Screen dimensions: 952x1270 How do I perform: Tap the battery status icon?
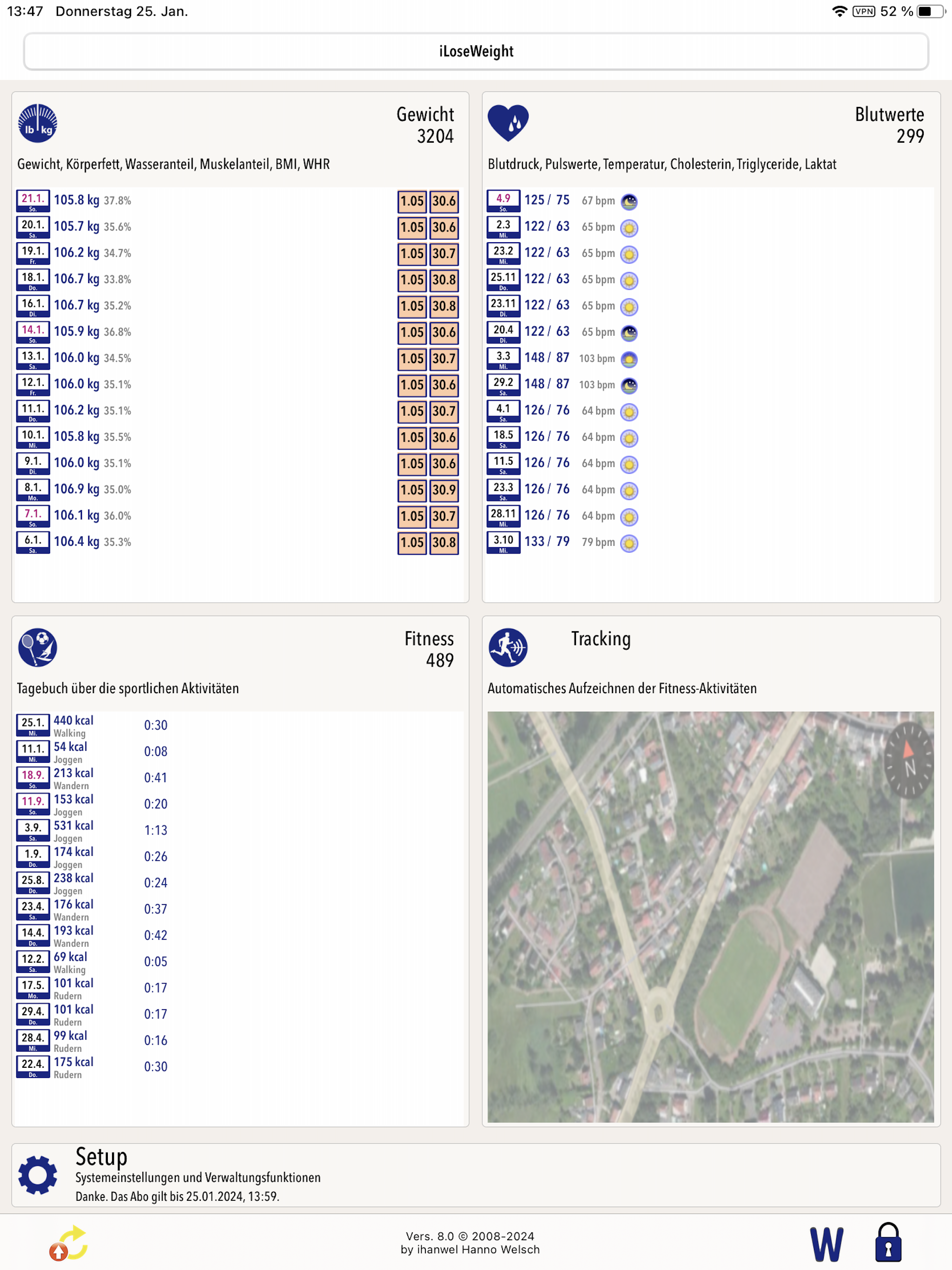click(x=930, y=12)
